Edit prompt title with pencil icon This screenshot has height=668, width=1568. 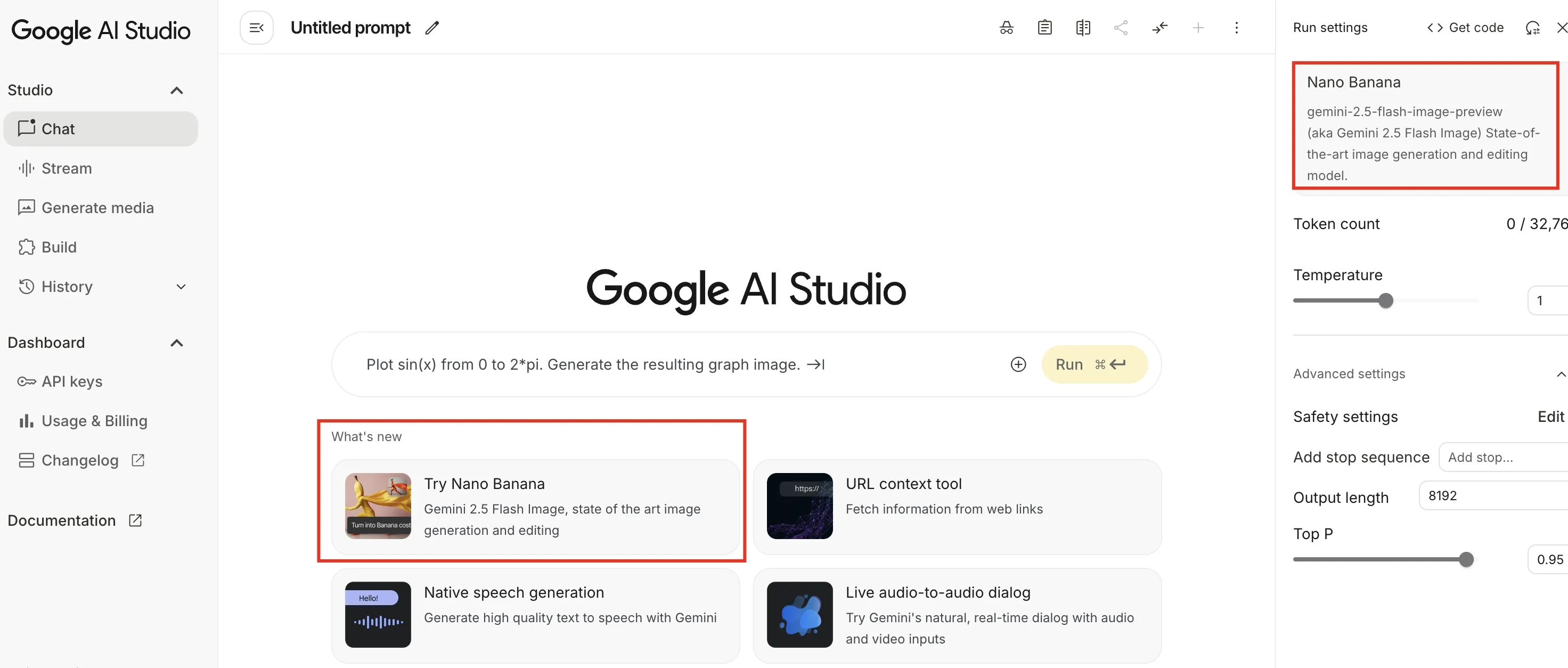[x=432, y=28]
